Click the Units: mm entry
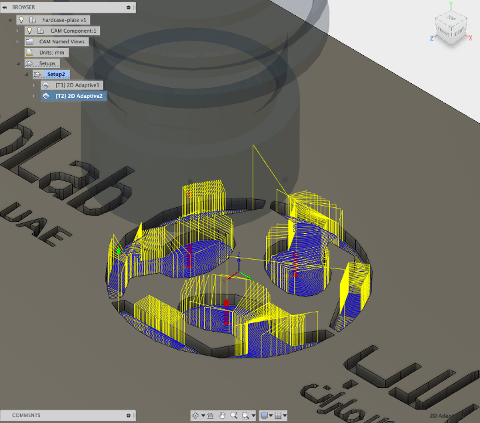The image size is (480, 423). click(x=47, y=52)
